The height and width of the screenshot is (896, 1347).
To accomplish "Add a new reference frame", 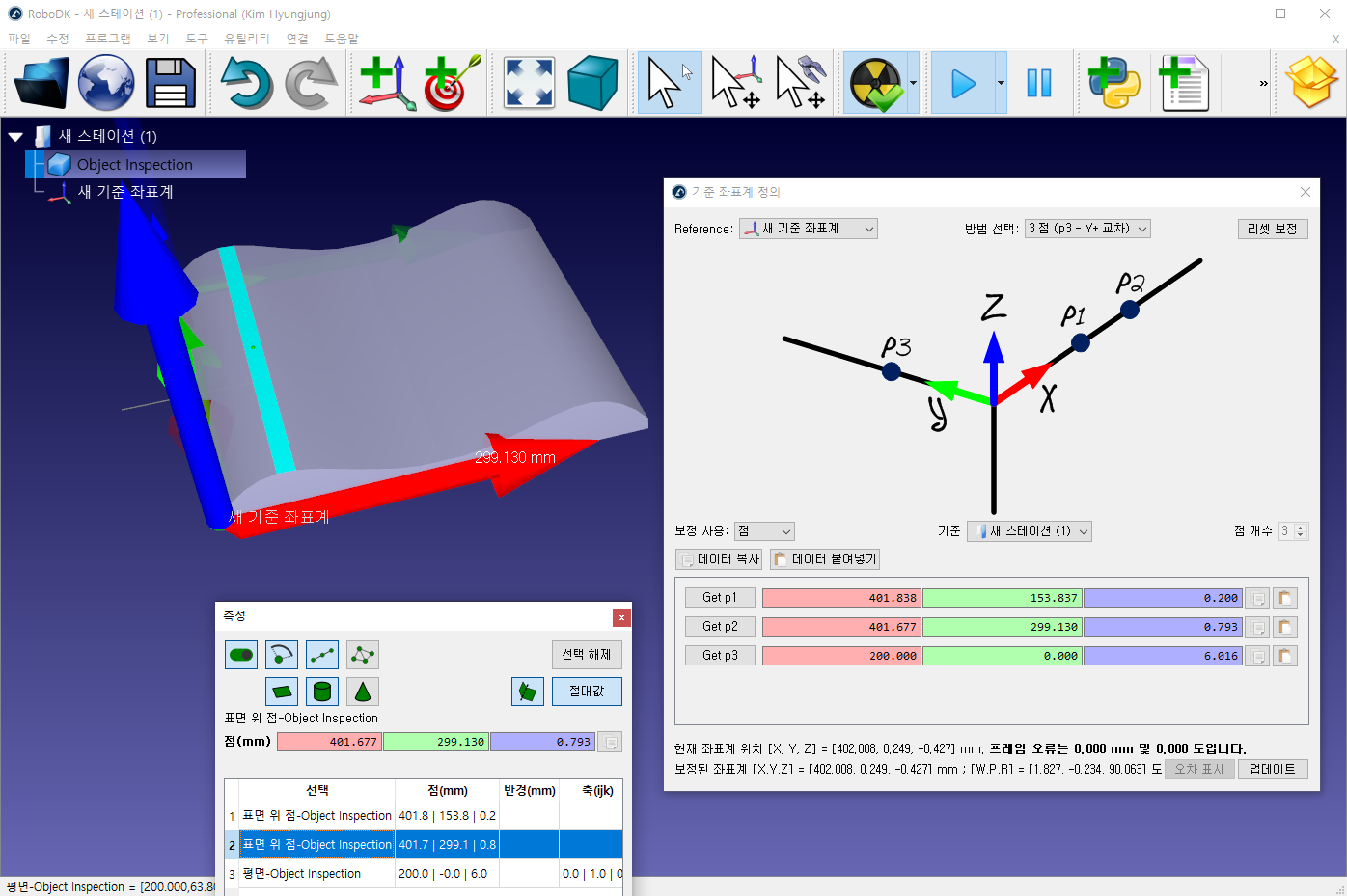I will [x=386, y=83].
